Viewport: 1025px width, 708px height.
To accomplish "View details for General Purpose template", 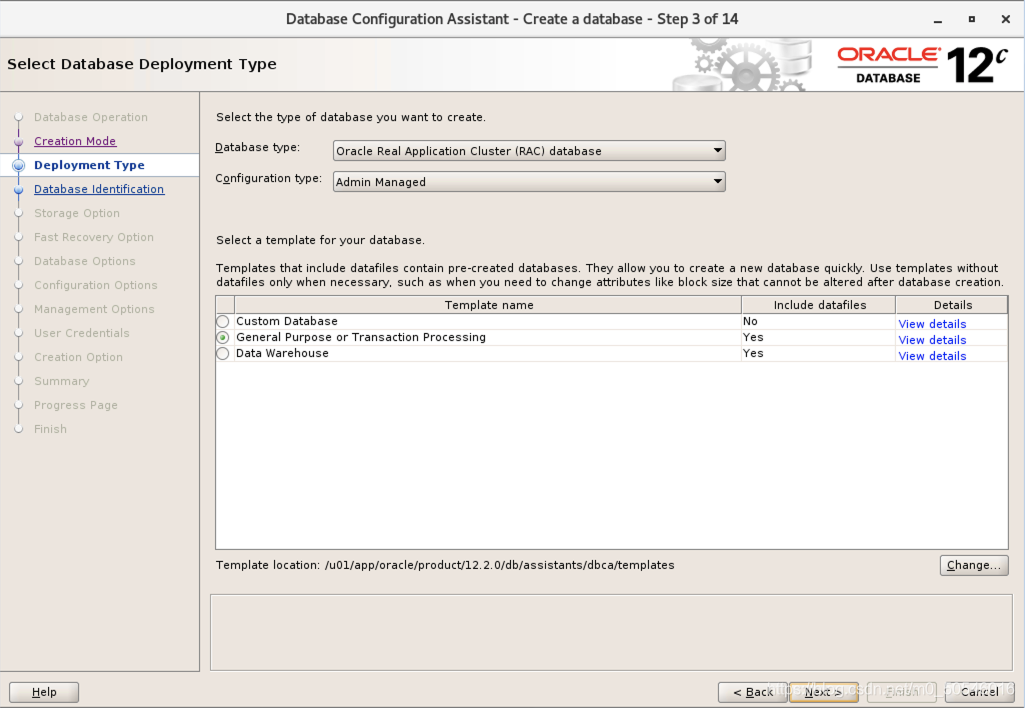I will pyautogui.click(x=932, y=340).
